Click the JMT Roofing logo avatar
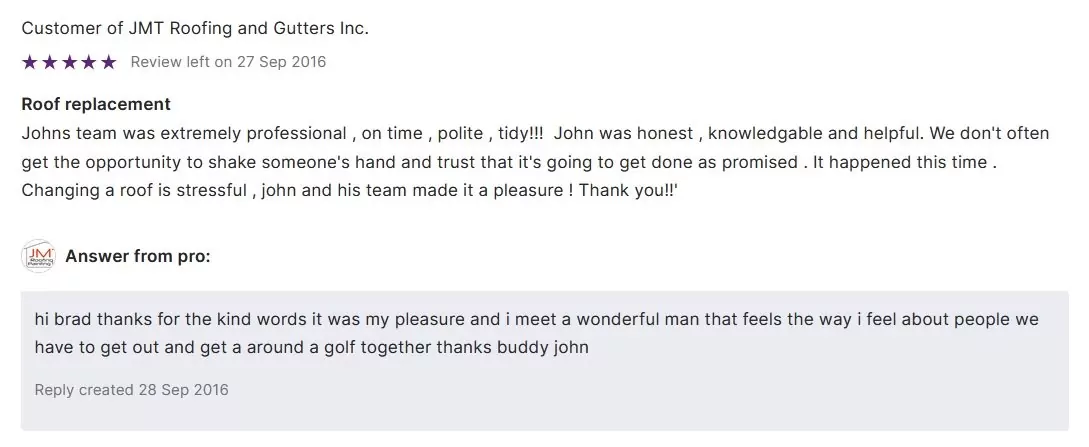The width and height of the screenshot is (1089, 447). pos(37,256)
